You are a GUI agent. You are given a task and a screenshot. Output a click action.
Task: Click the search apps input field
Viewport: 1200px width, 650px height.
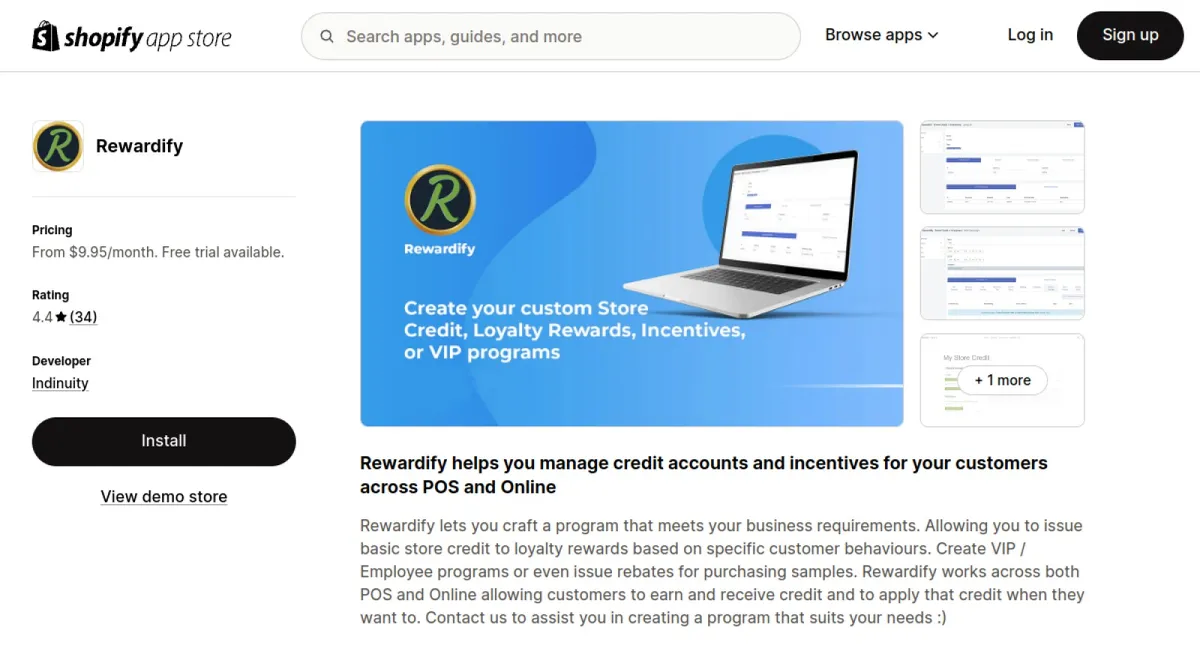551,37
